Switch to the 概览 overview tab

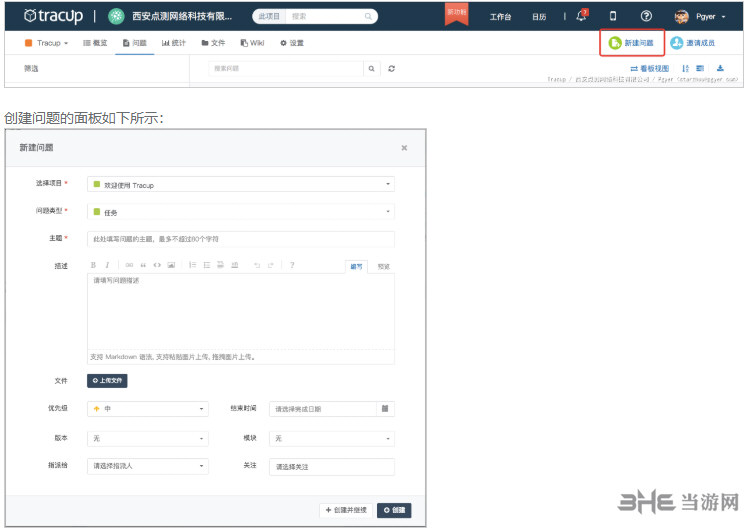point(95,43)
